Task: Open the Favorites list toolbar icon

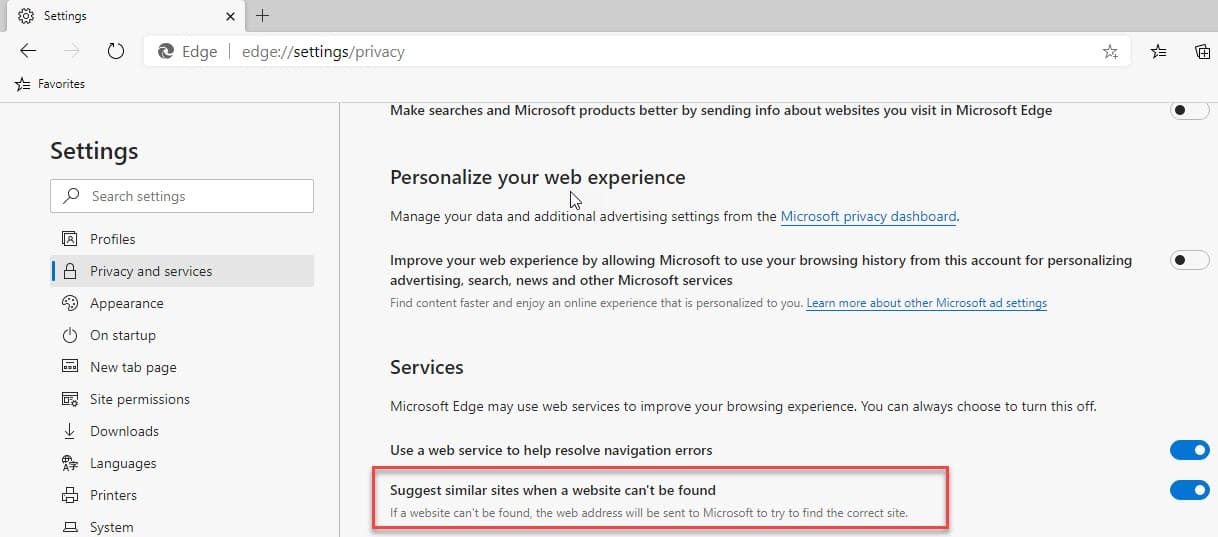Action: [x=1158, y=52]
